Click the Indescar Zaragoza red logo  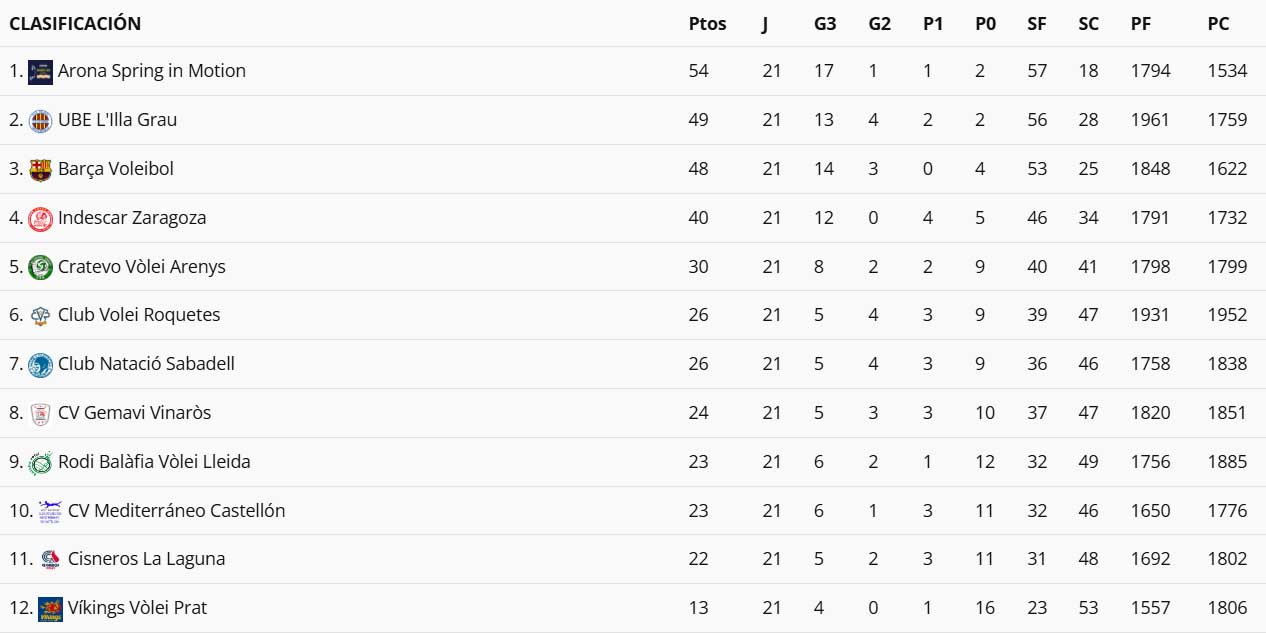(x=40, y=218)
